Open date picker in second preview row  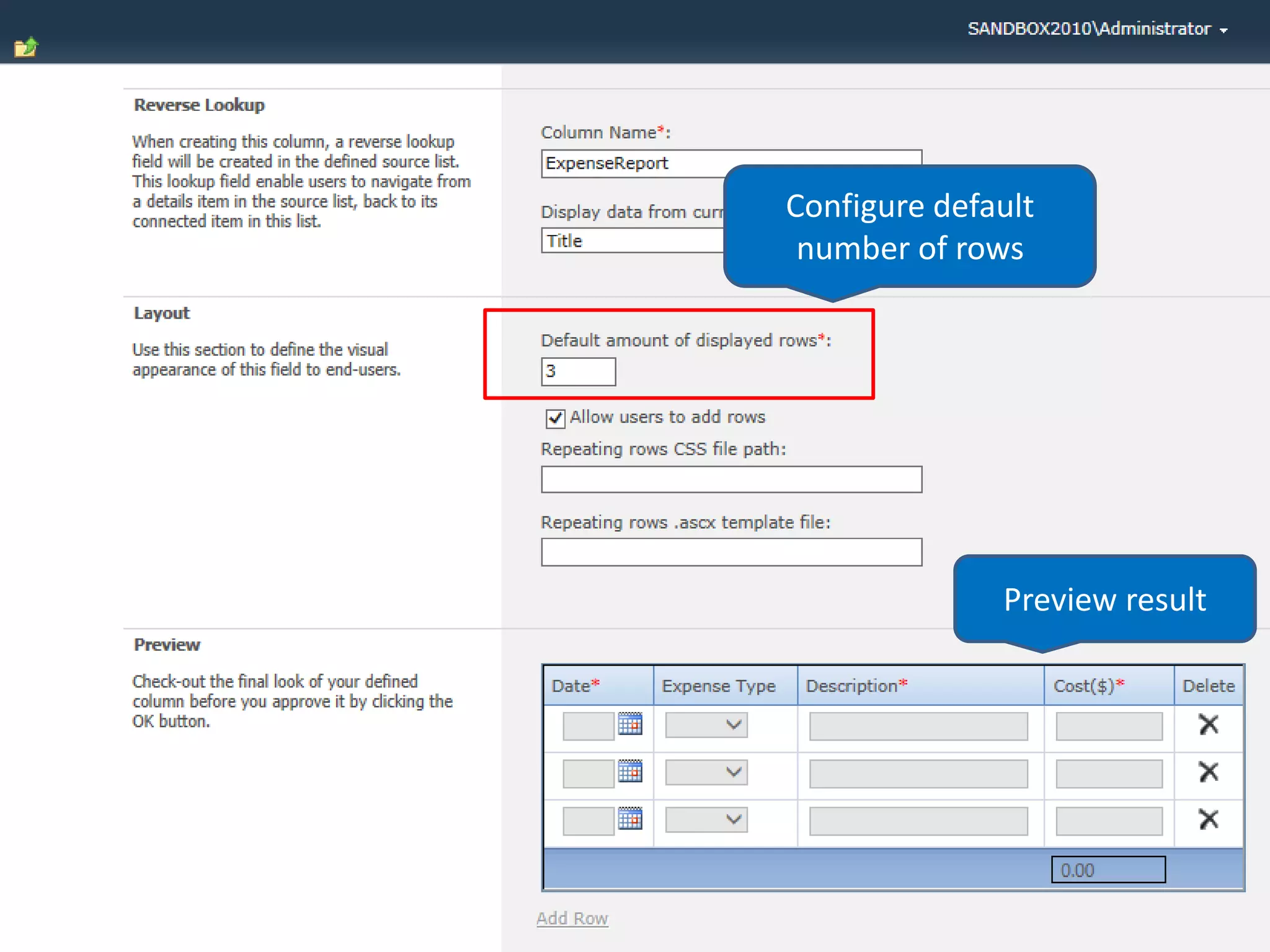pos(630,771)
